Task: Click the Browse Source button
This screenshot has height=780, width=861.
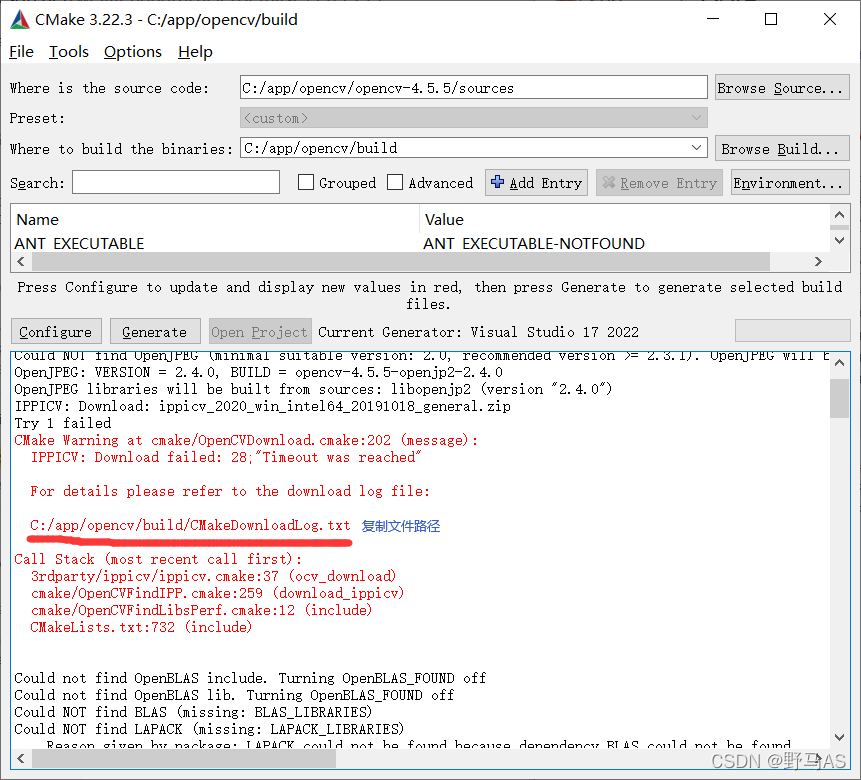Action: coord(782,87)
